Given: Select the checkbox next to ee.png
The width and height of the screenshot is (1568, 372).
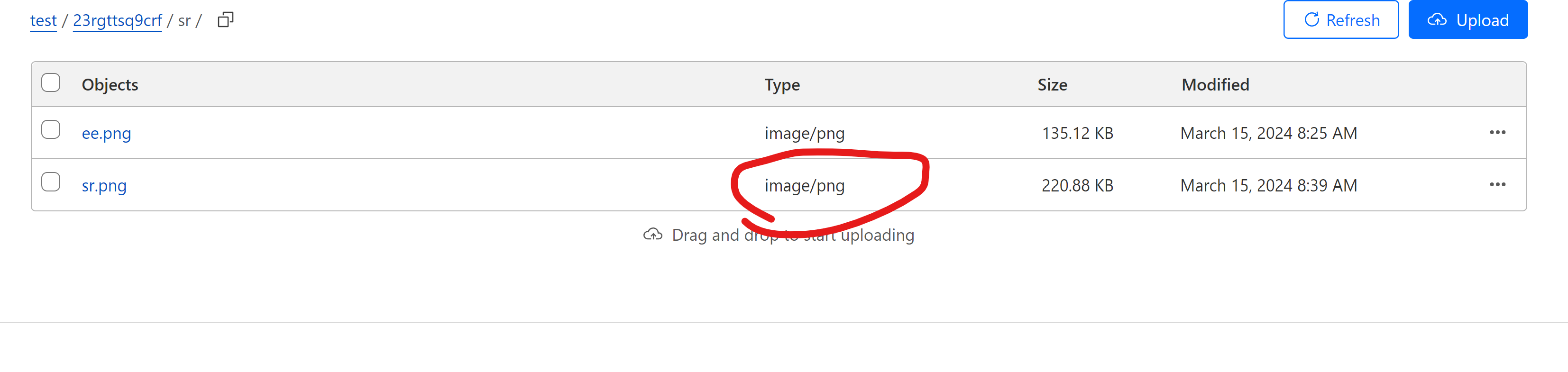Looking at the screenshot, I should pyautogui.click(x=51, y=129).
